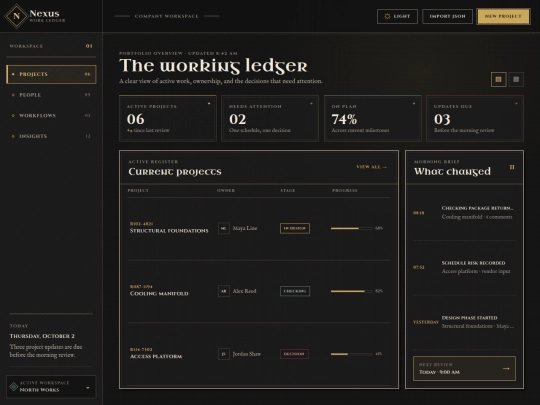Open the Projects section in sidebar
This screenshot has height=405, width=540.
[51, 74]
